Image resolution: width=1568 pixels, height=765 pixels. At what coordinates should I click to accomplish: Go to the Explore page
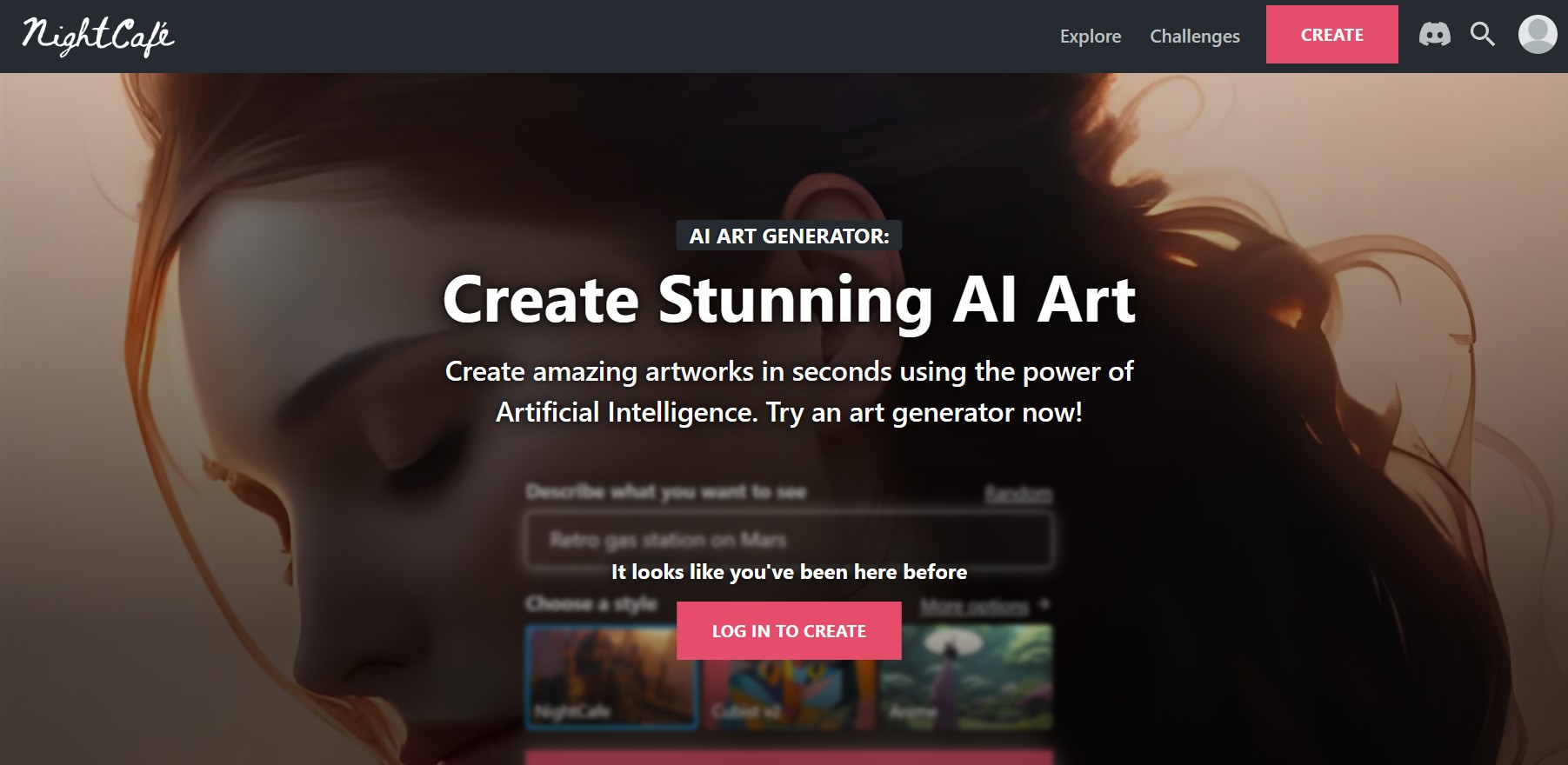pos(1091,36)
